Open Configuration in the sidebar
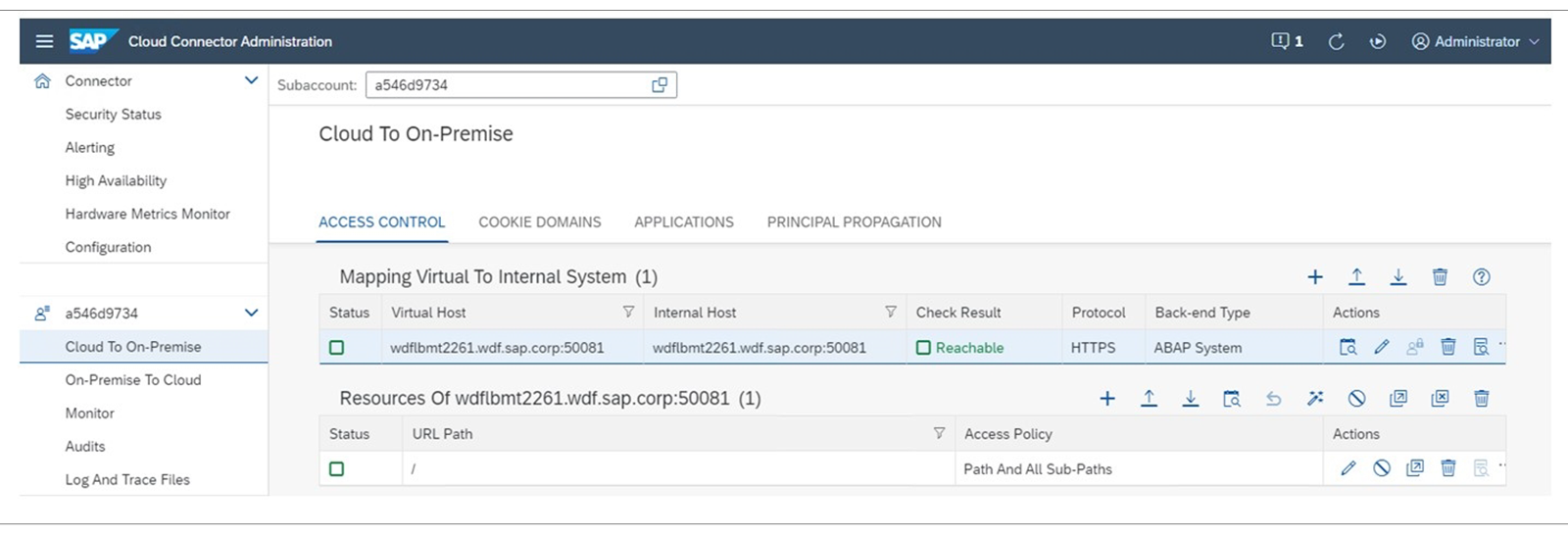The height and width of the screenshot is (535, 1568). click(108, 247)
